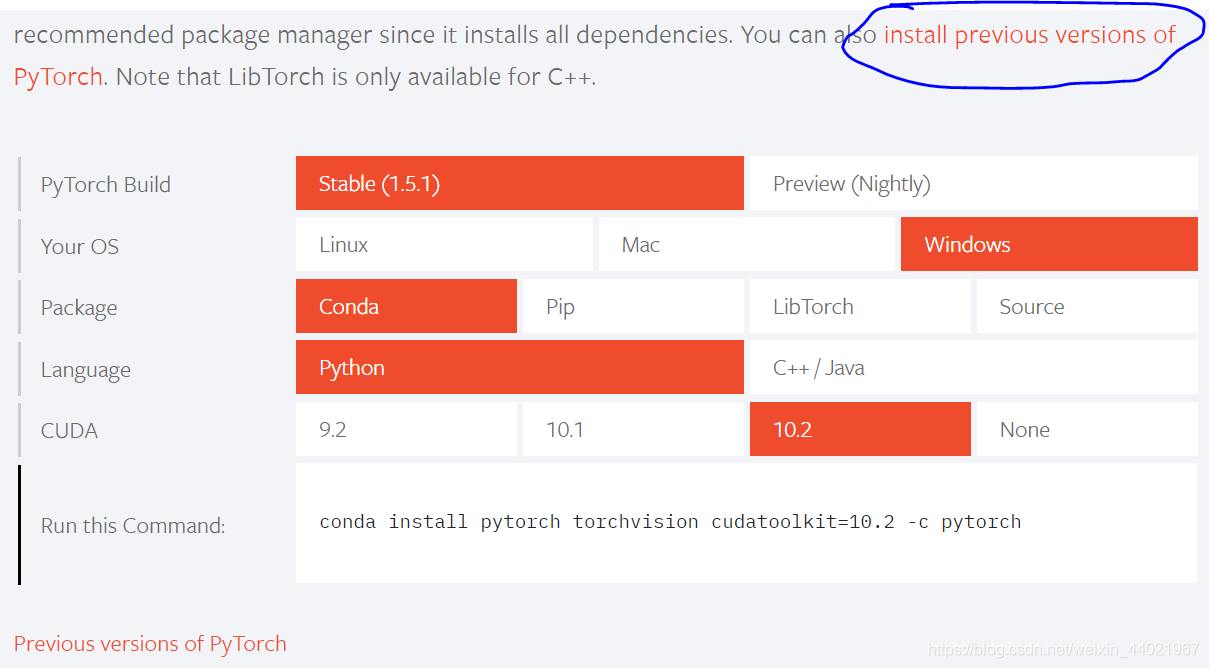The width and height of the screenshot is (1209, 668).
Task: Select CUDA 10.1 option
Action: [x=632, y=429]
